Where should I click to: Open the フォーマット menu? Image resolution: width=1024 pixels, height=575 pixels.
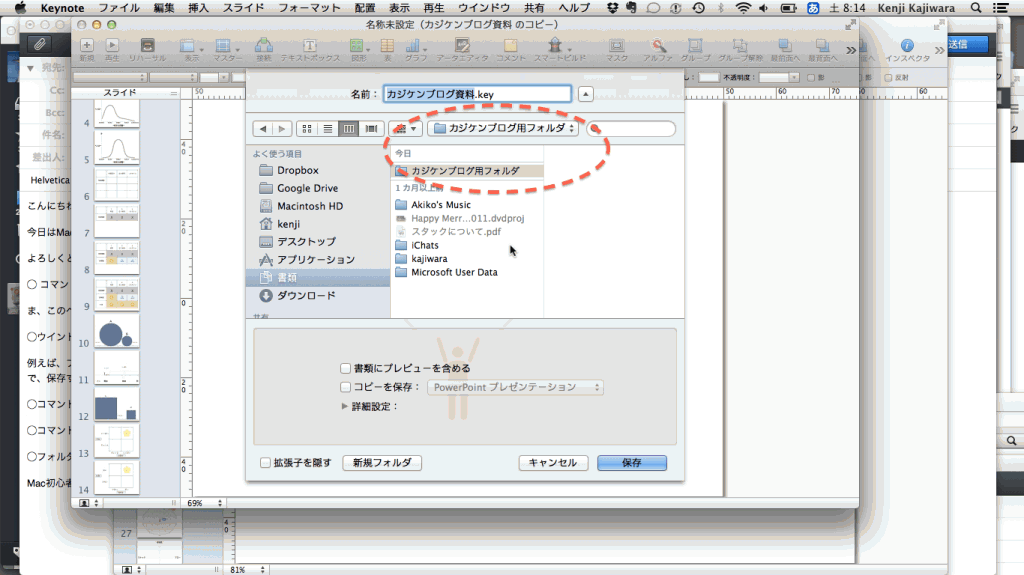point(310,8)
